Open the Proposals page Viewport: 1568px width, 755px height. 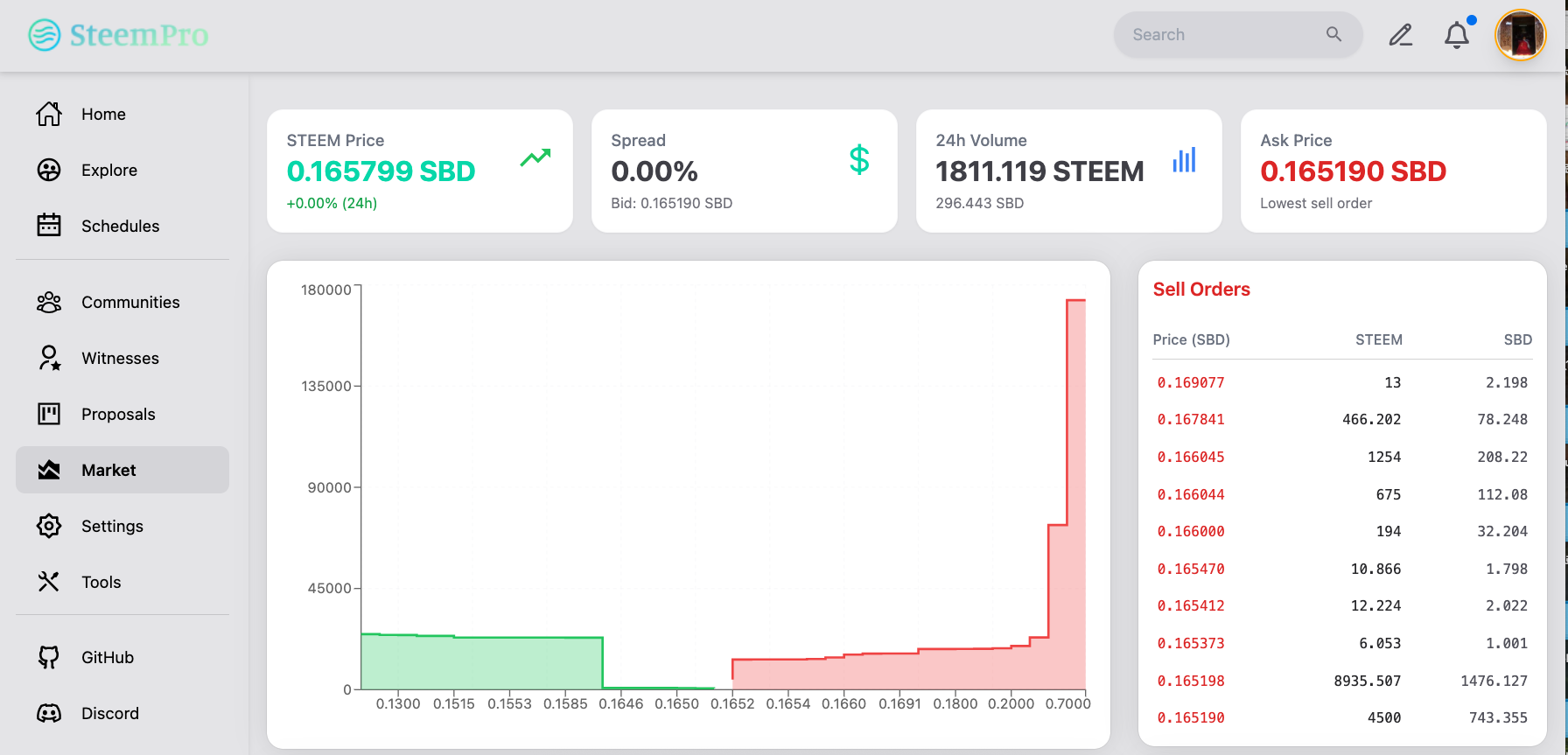click(x=118, y=414)
